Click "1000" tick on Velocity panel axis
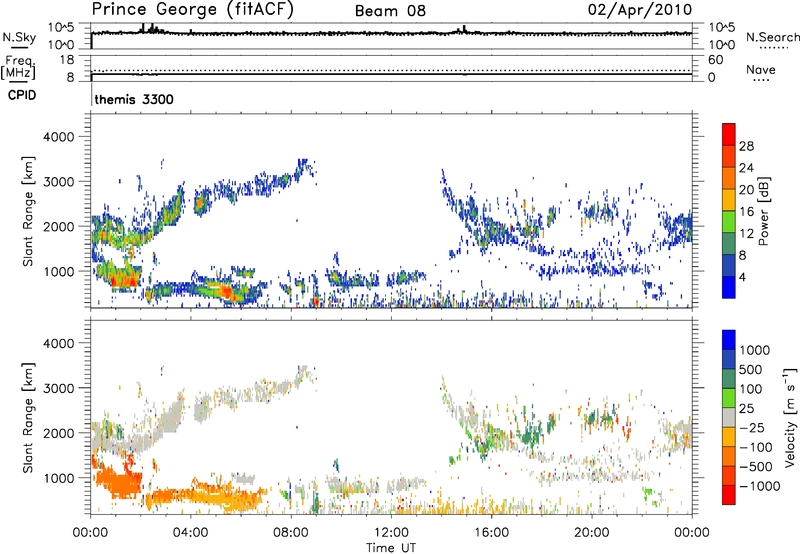The width and height of the screenshot is (800, 554). click(59, 478)
